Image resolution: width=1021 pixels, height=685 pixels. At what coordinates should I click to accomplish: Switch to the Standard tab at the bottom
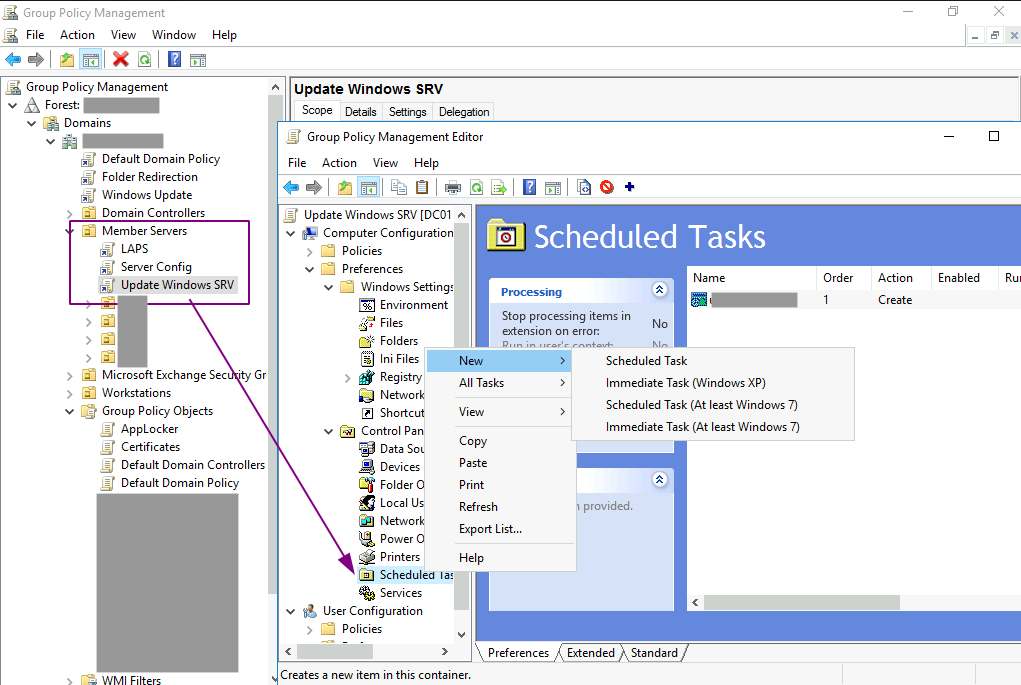653,652
